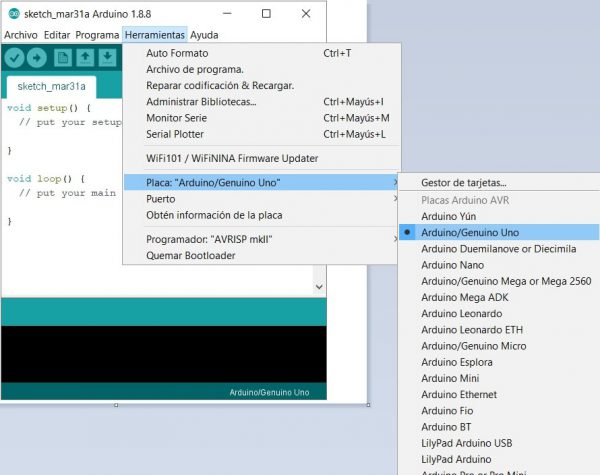Viewport: 600px width, 475px height.
Task: Select Arduino Duemilanove or Diecimila board
Action: click(499, 249)
